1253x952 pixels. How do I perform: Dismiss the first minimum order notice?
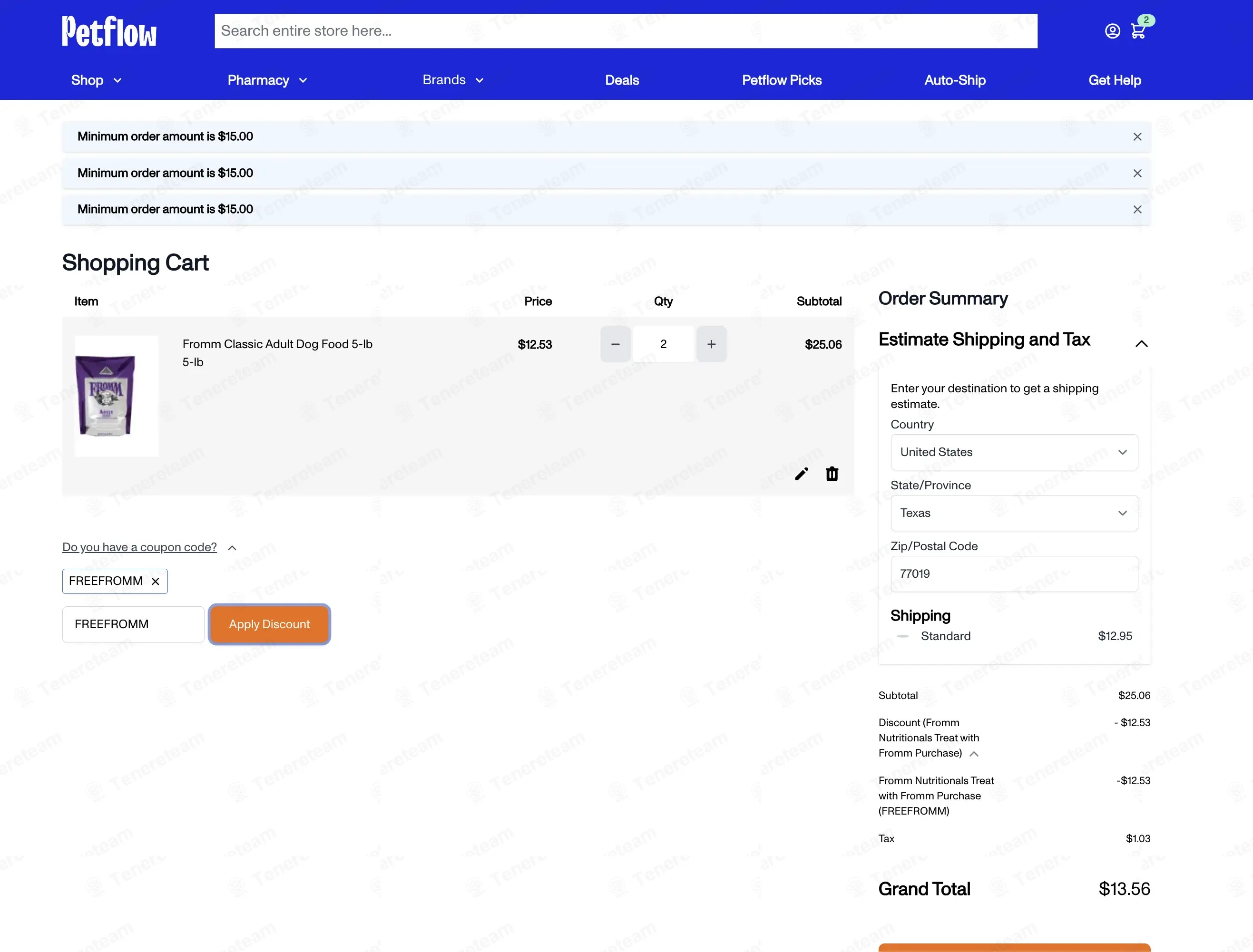[1137, 136]
